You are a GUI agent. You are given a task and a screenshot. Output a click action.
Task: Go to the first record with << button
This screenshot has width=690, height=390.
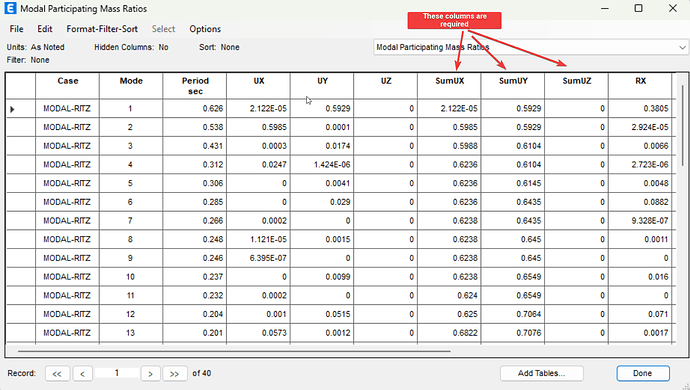pos(57,373)
